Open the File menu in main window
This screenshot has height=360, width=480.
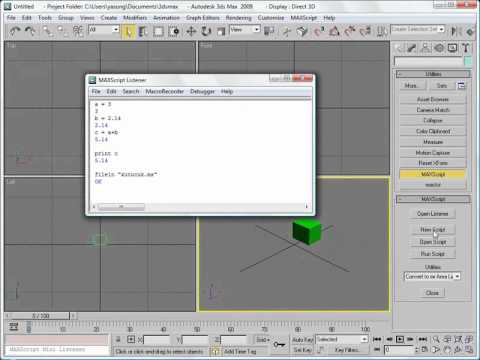(11, 18)
